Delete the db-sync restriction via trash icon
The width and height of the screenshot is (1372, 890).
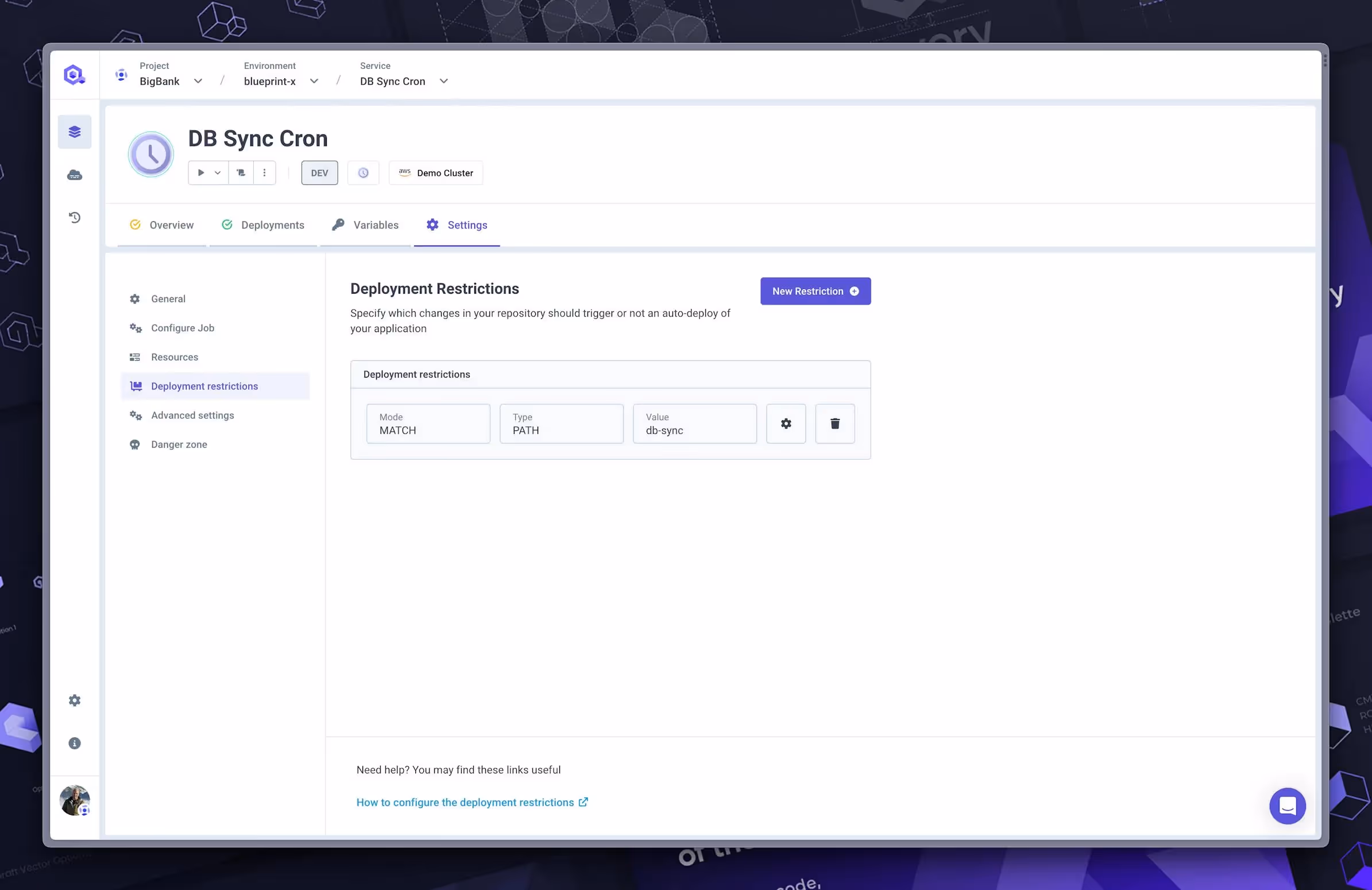(x=834, y=423)
